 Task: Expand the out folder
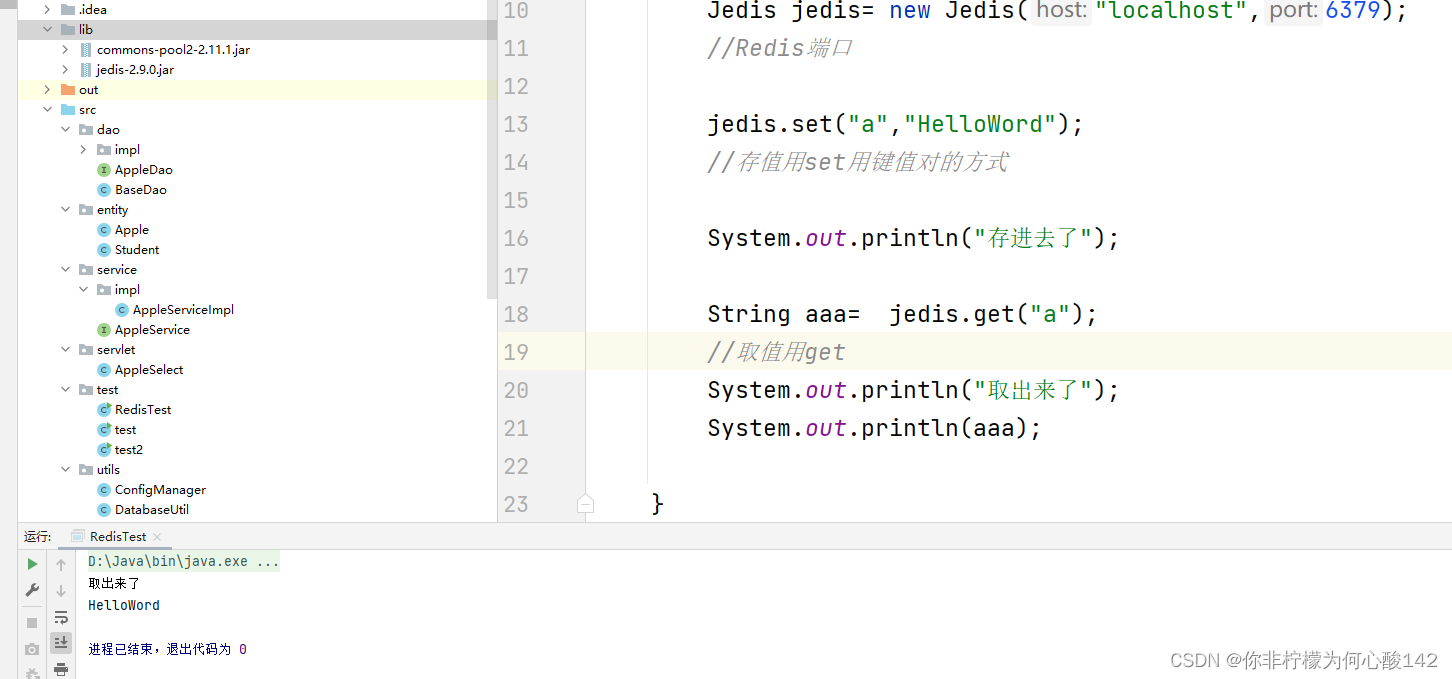(47, 89)
